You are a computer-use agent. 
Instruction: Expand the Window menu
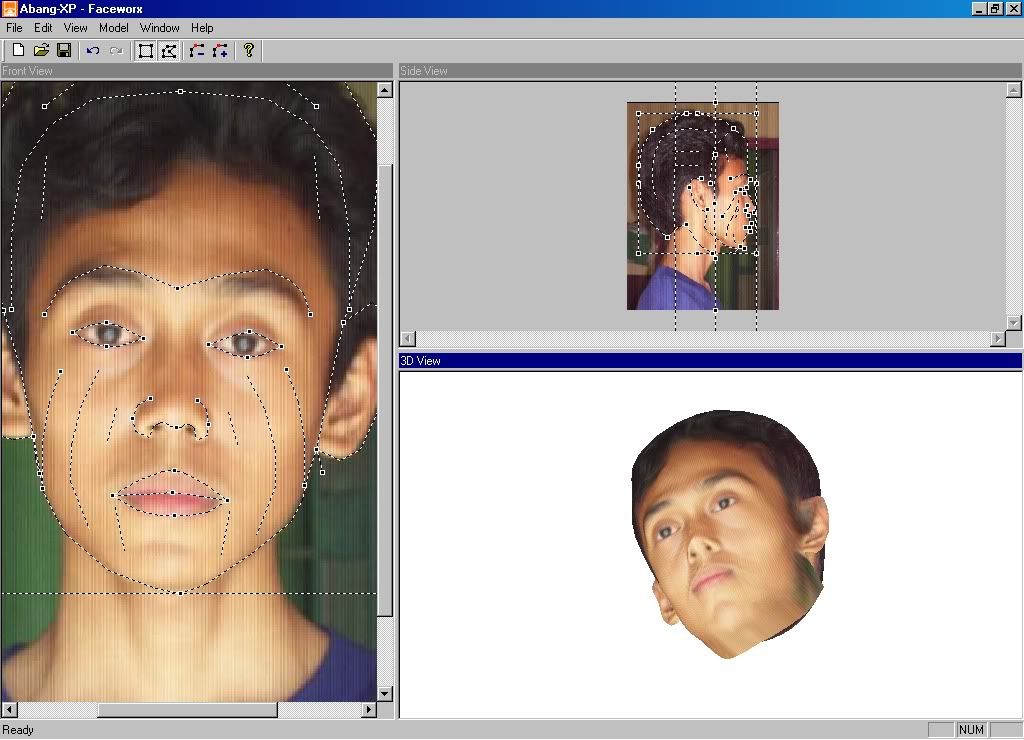(x=160, y=28)
